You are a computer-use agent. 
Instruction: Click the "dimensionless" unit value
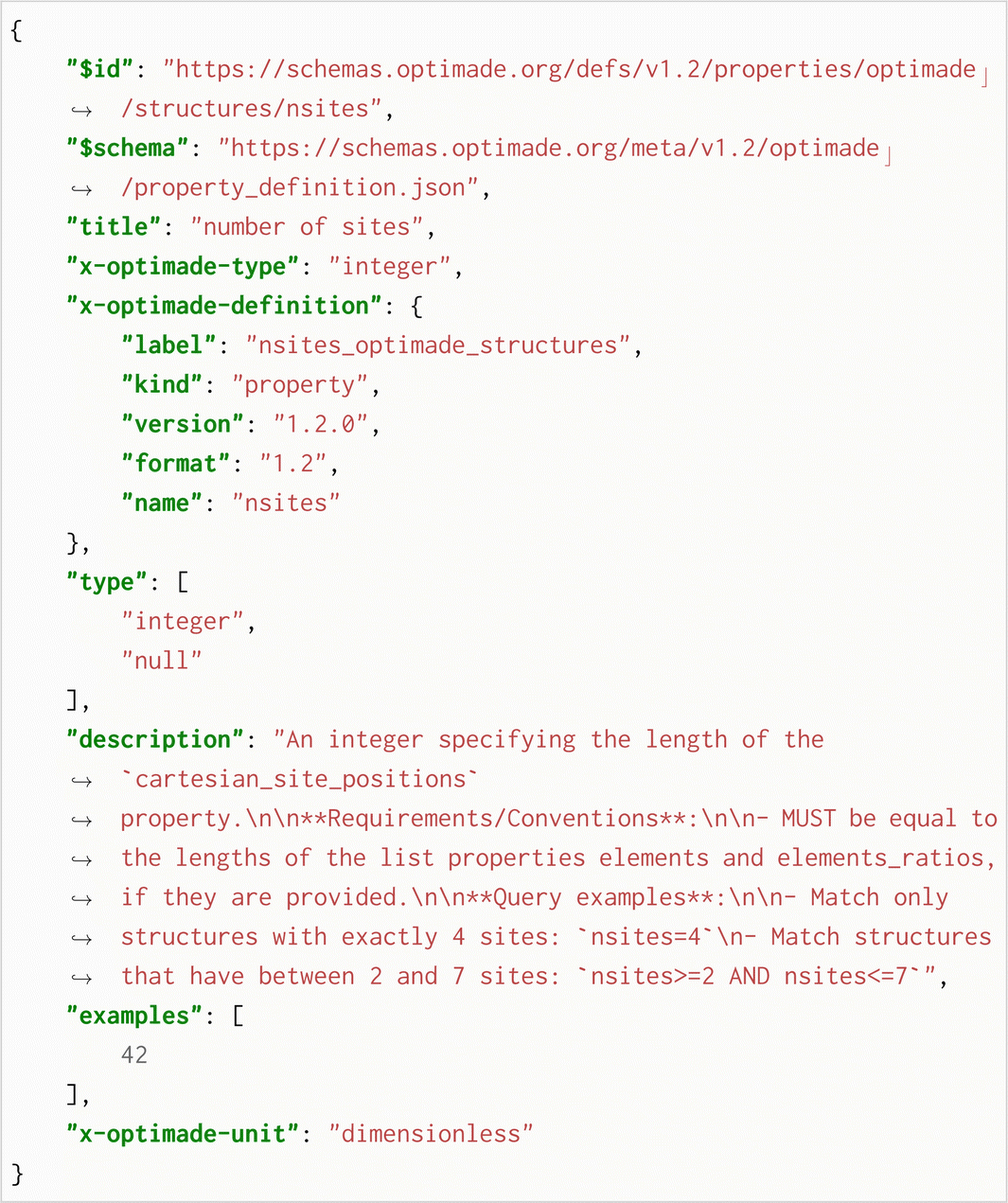[431, 1134]
